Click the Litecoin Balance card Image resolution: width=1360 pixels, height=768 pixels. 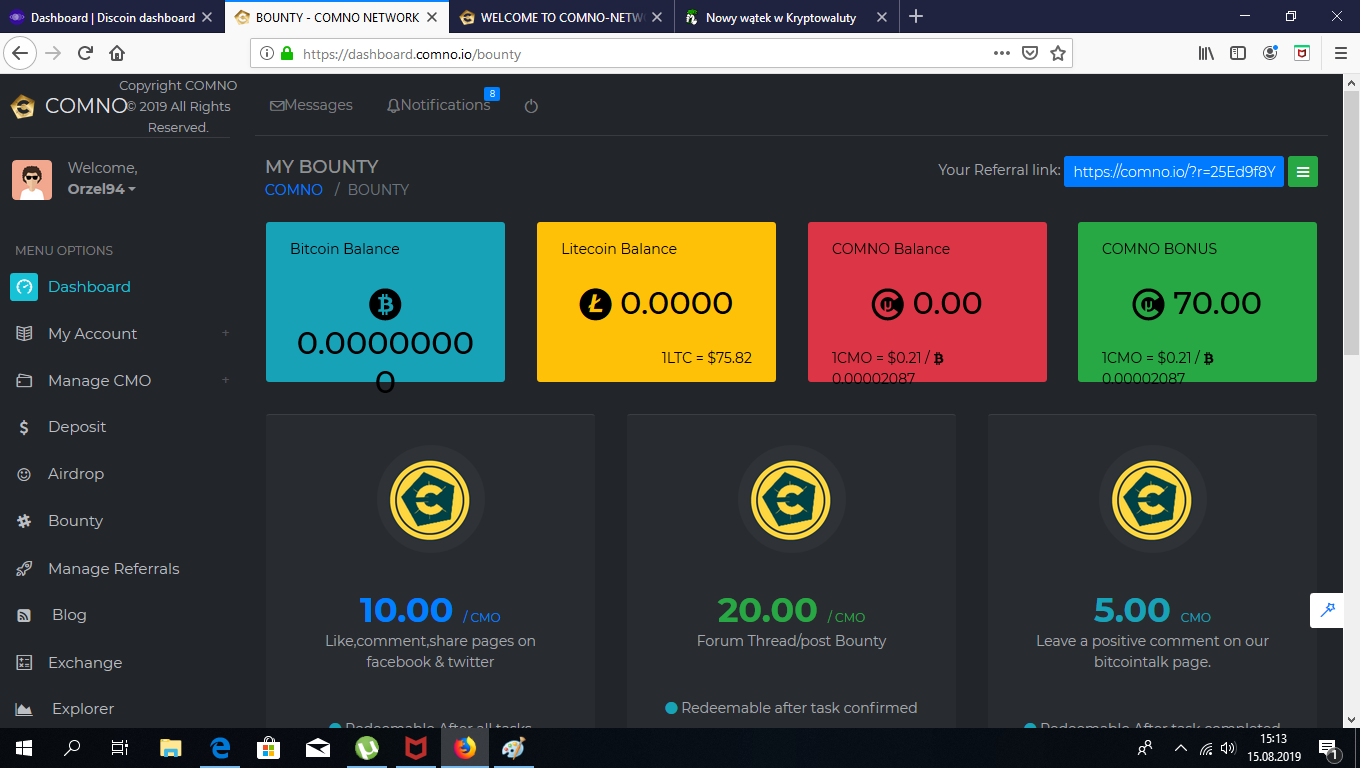(656, 302)
